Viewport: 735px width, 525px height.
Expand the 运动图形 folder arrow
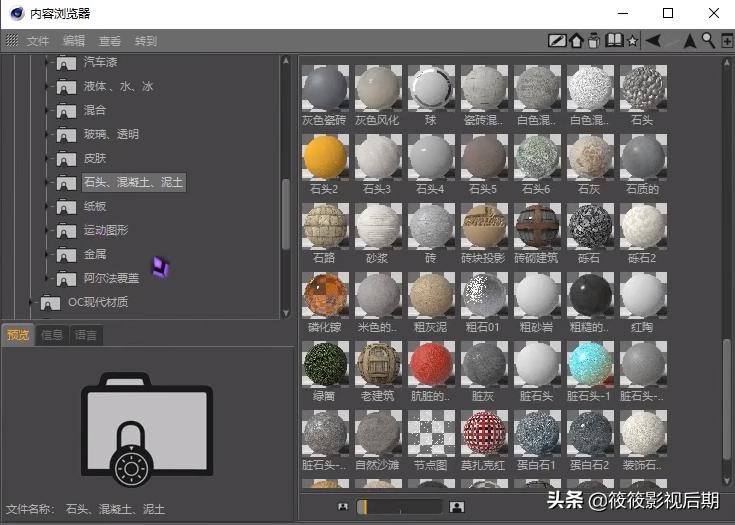click(46, 230)
